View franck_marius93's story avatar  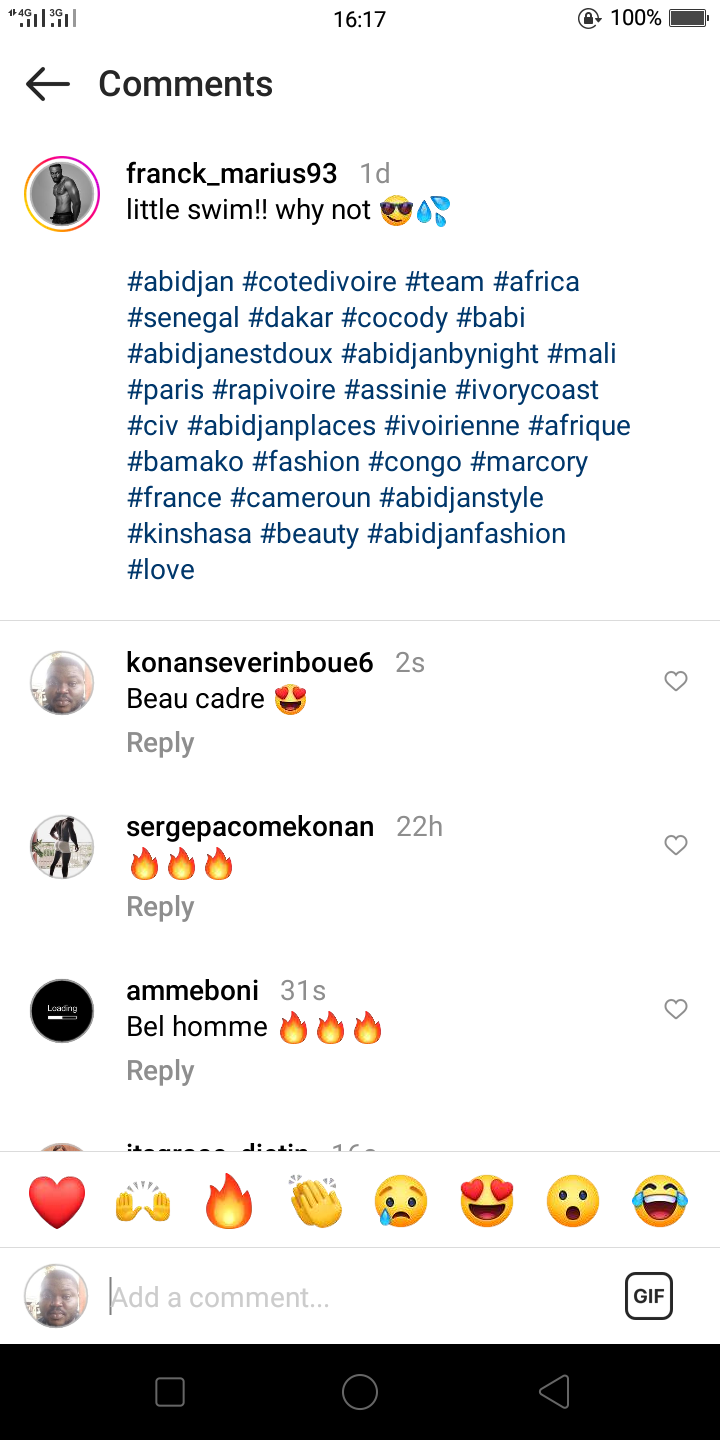62,194
